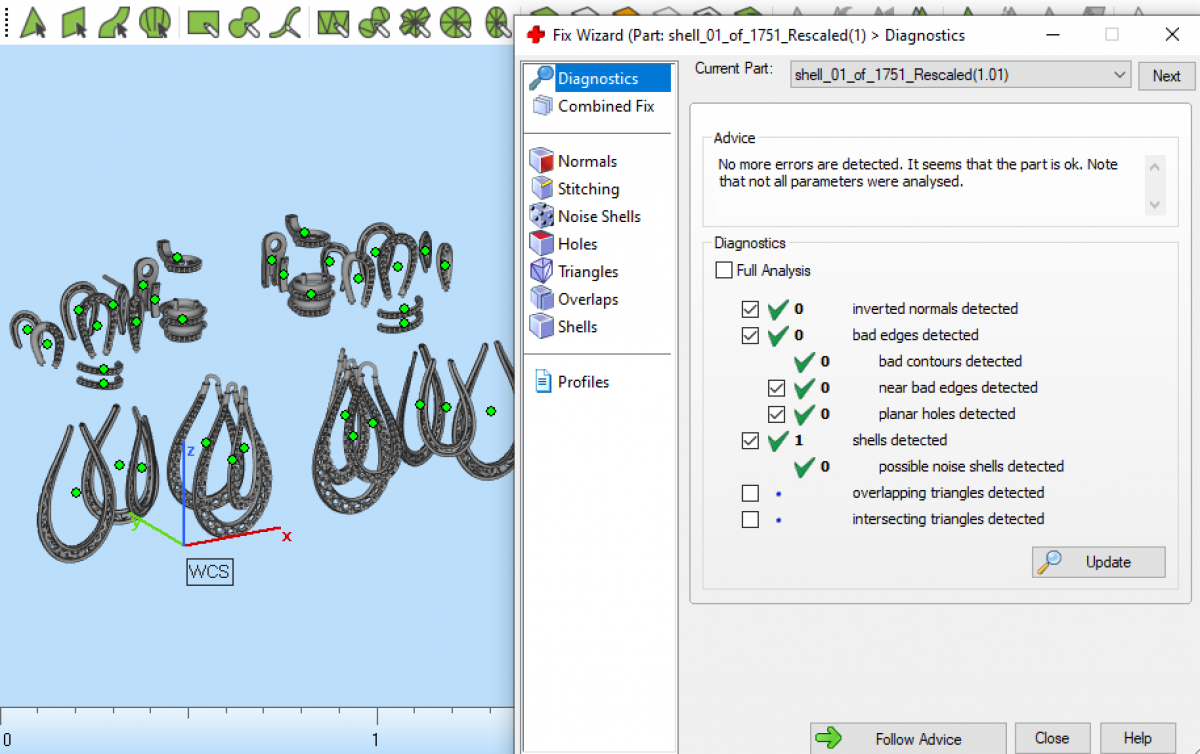The height and width of the screenshot is (754, 1200).
Task: Open the Shells fix page
Action: (x=577, y=327)
